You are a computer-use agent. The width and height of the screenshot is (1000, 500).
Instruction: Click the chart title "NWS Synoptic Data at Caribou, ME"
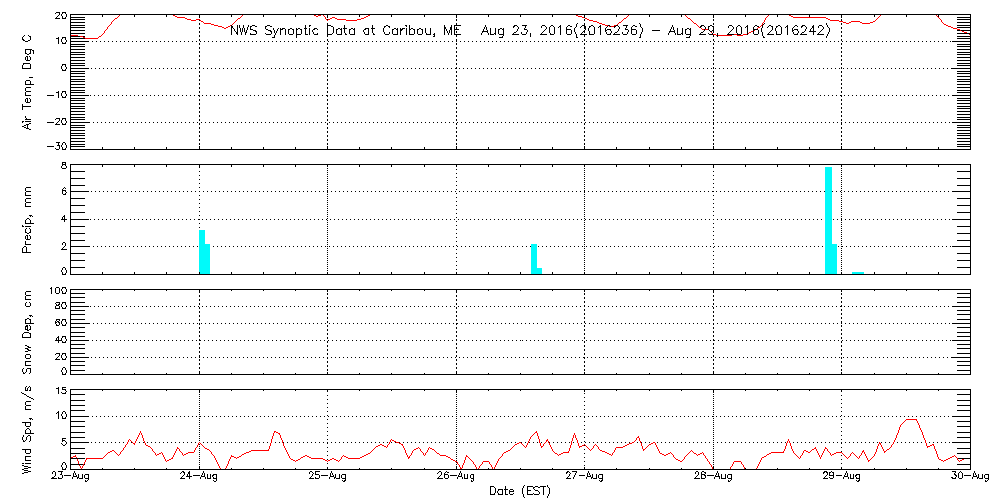coord(345,31)
